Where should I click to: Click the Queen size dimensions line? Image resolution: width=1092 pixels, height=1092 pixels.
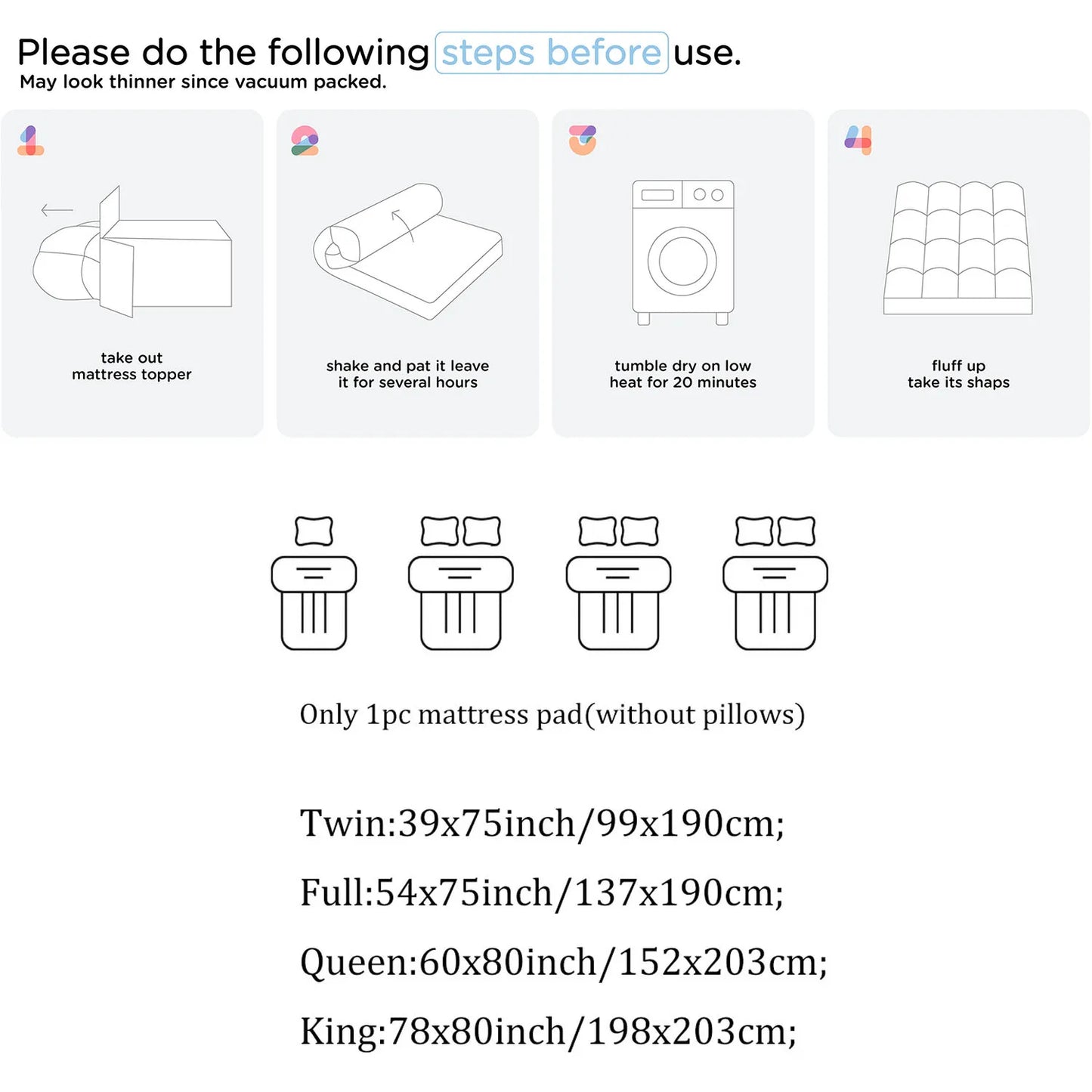tap(564, 962)
